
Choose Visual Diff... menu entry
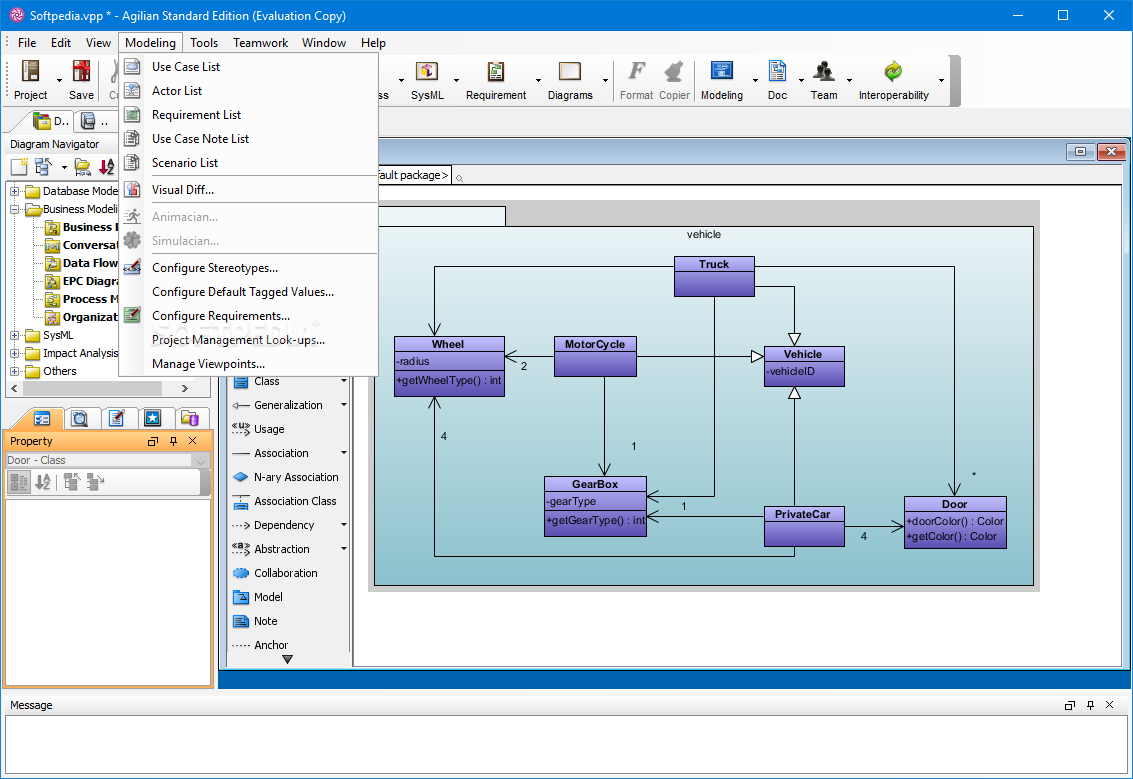249,189
